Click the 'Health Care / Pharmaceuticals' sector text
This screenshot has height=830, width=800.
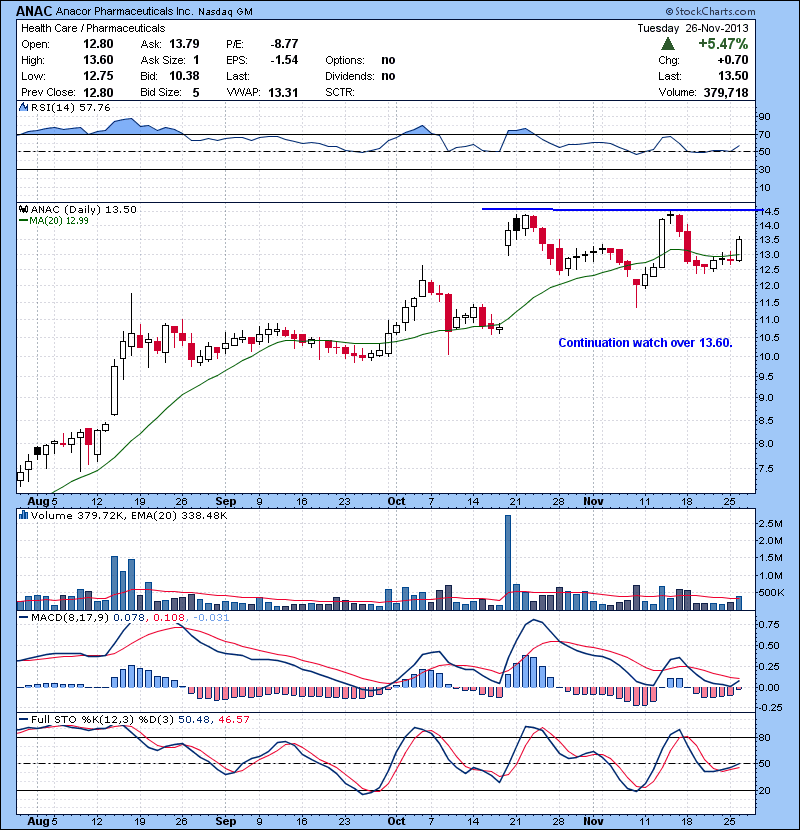[93, 28]
